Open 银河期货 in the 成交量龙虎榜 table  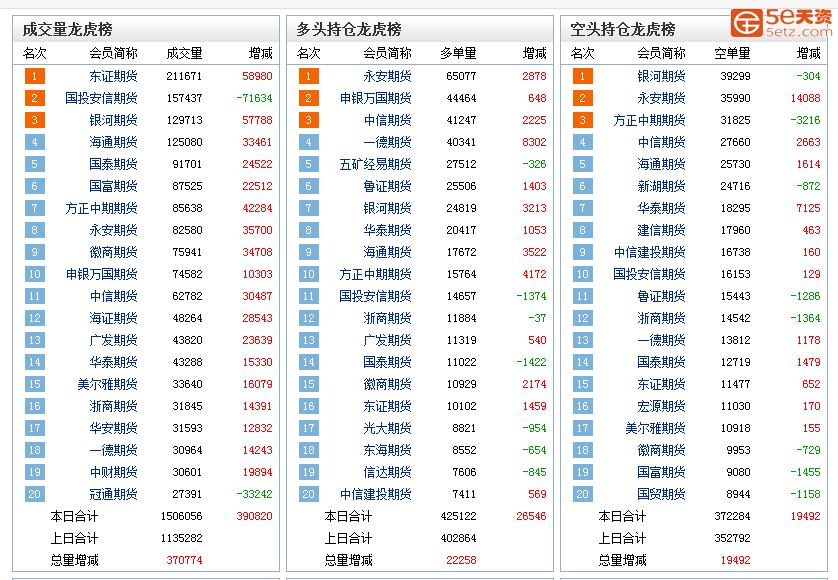pos(113,120)
